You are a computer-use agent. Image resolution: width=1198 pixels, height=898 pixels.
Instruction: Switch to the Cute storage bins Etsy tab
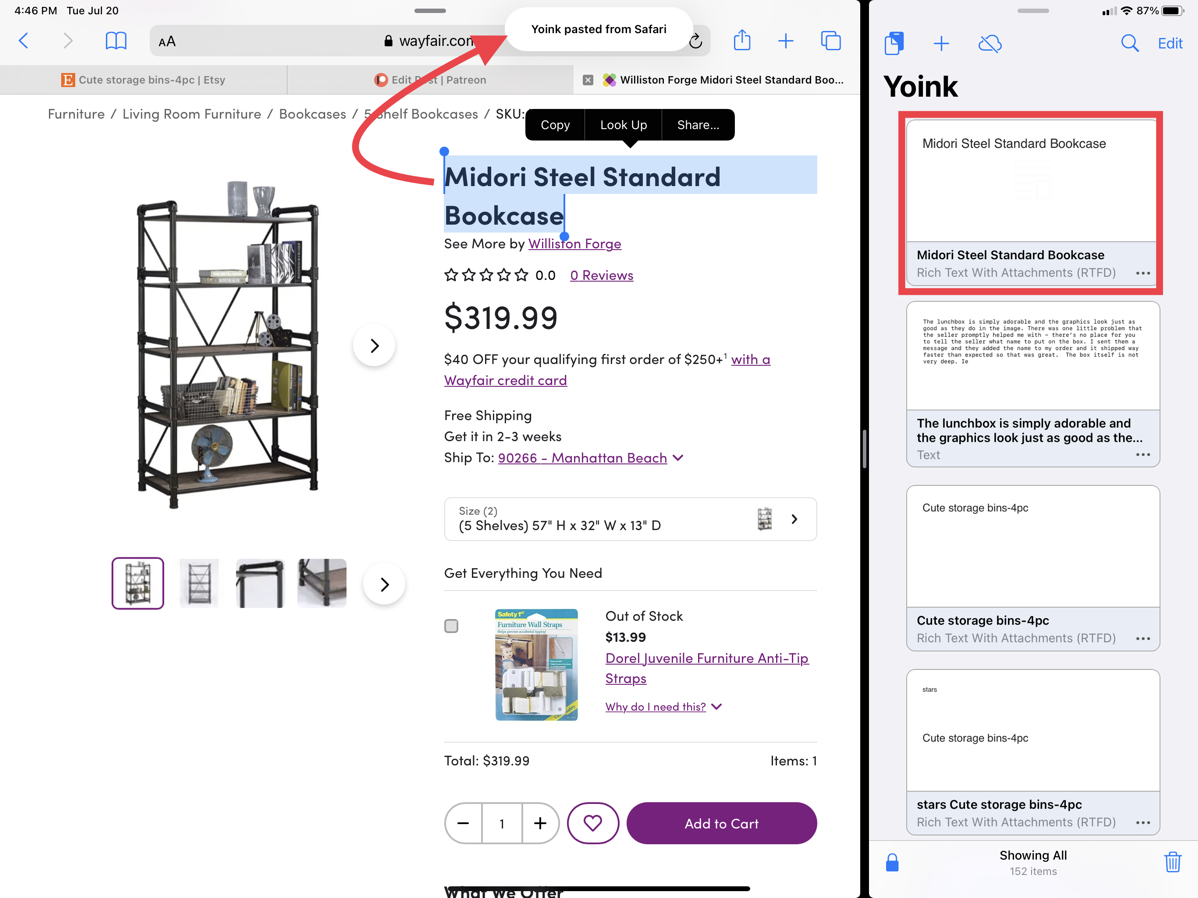(144, 80)
